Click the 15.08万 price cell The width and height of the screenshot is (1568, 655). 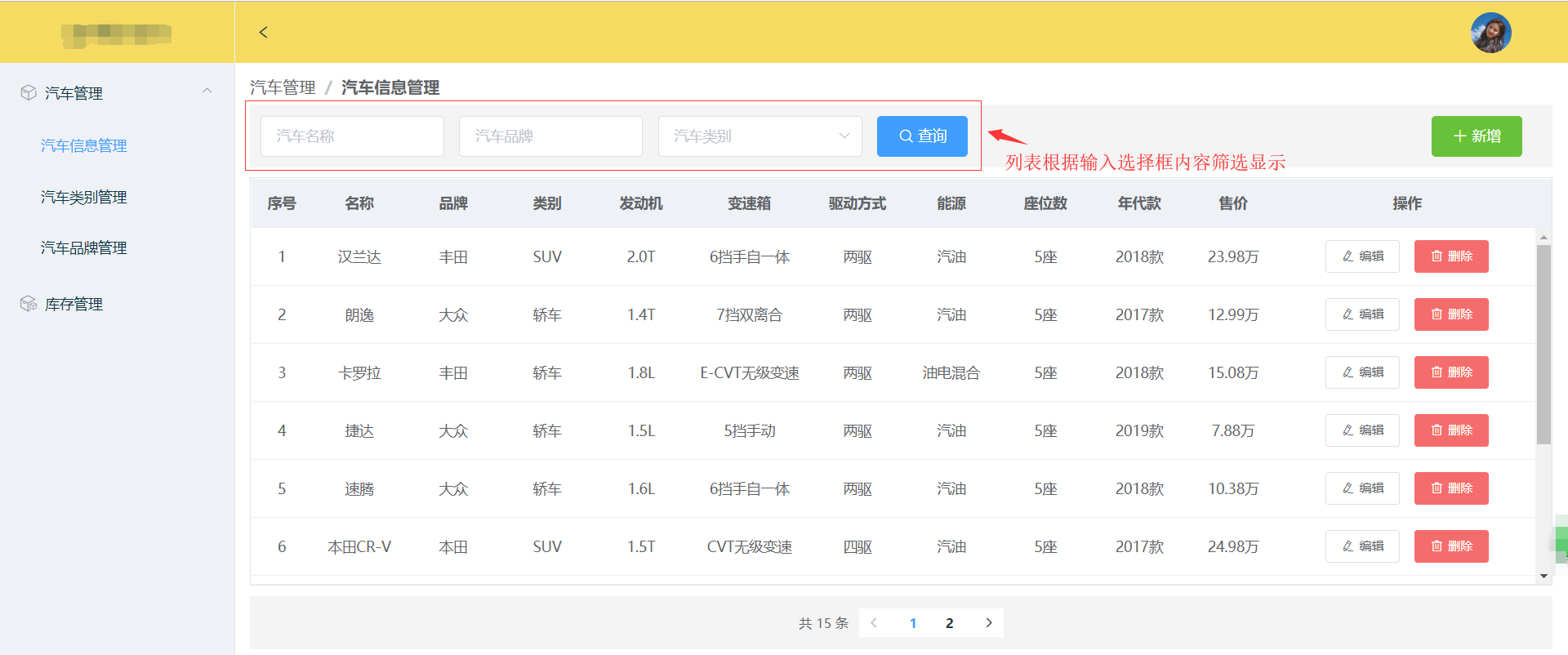(x=1233, y=373)
